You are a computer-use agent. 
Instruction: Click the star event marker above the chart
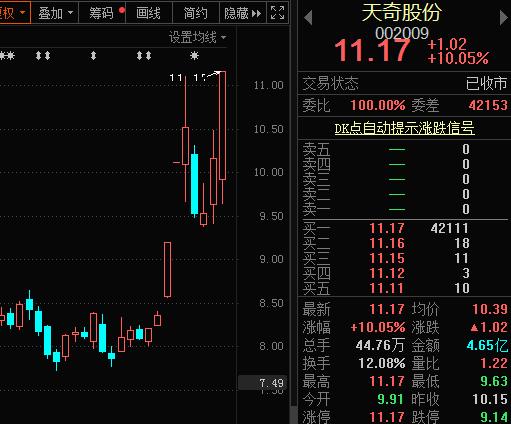point(194,55)
